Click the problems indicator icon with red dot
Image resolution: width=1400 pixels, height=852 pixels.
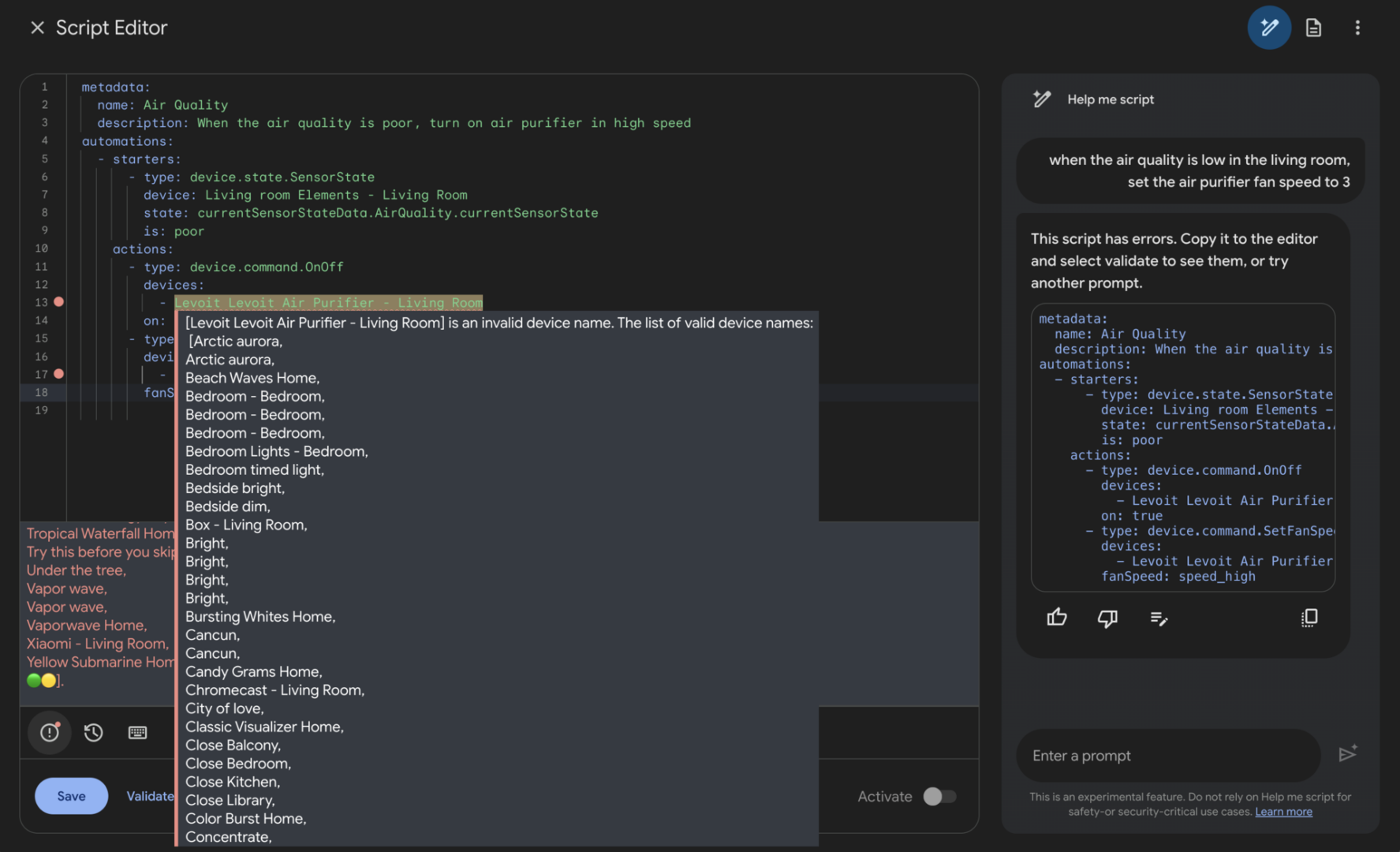tap(49, 732)
